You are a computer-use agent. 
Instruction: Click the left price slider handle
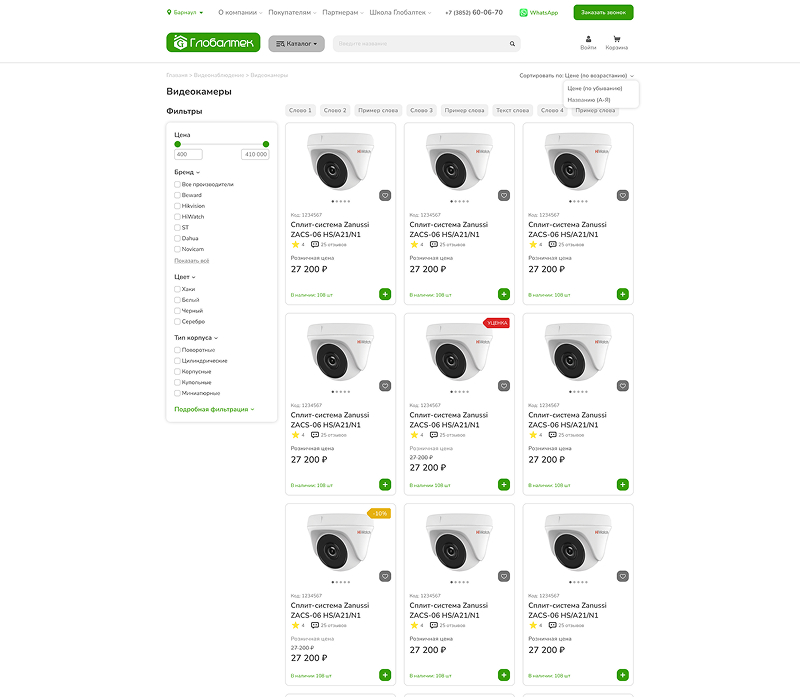click(x=178, y=144)
